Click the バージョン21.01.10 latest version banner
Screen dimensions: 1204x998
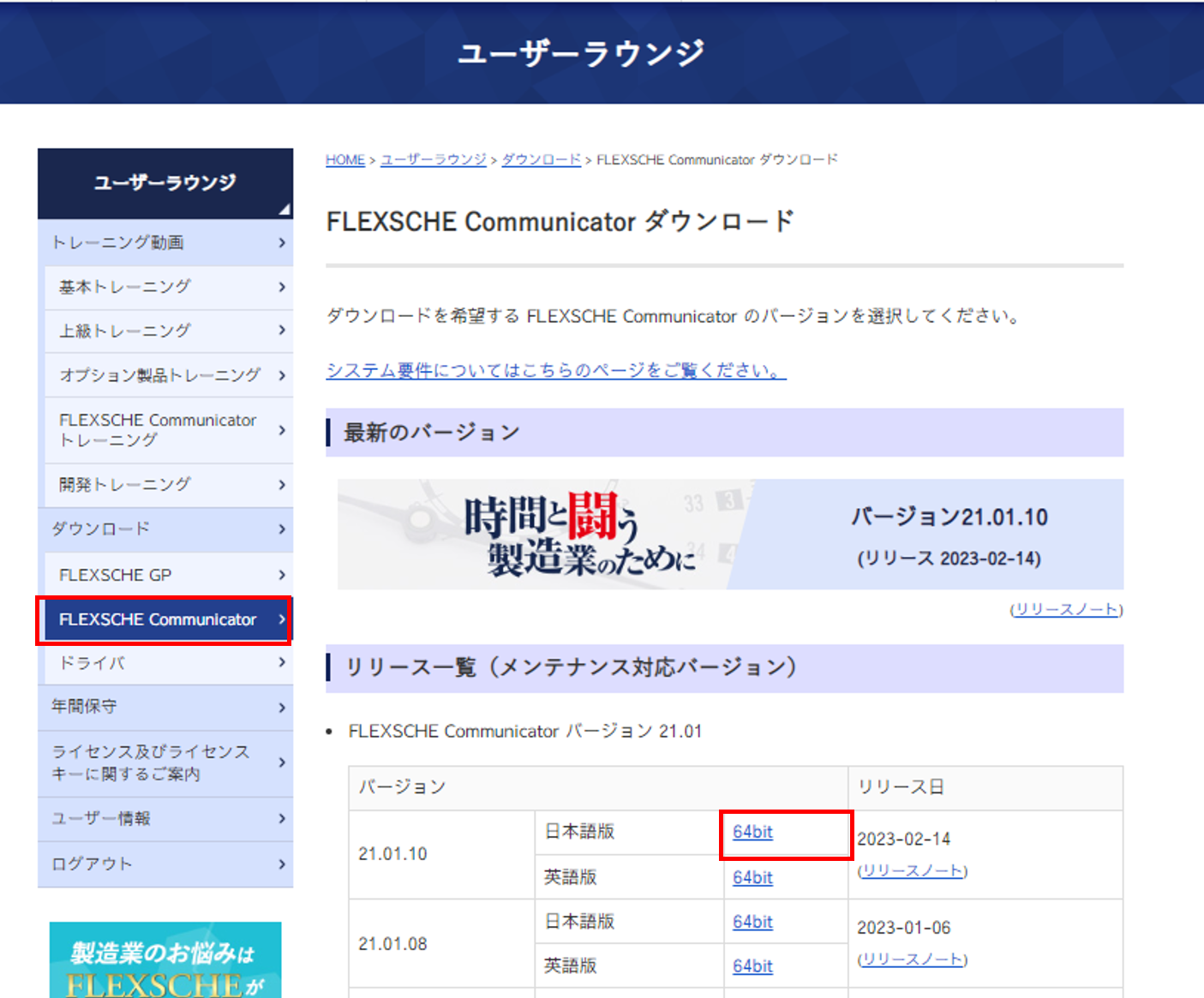pos(729,535)
